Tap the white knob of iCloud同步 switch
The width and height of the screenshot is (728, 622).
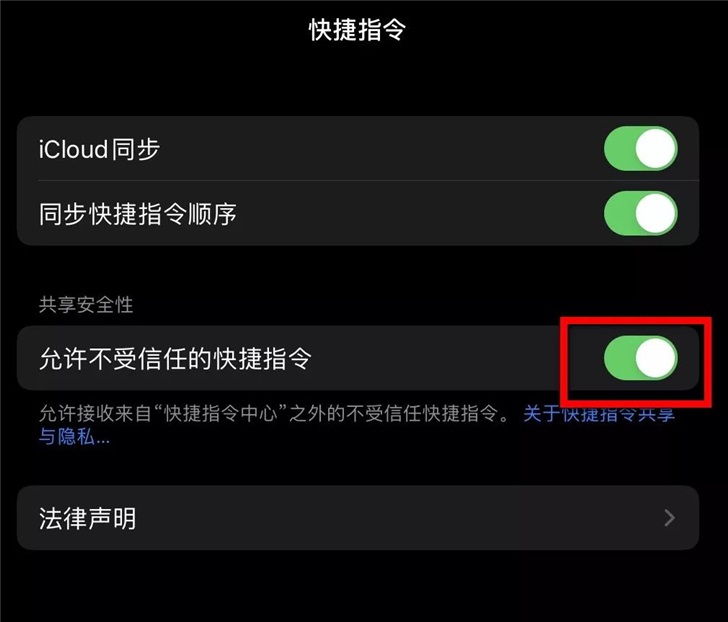click(655, 149)
